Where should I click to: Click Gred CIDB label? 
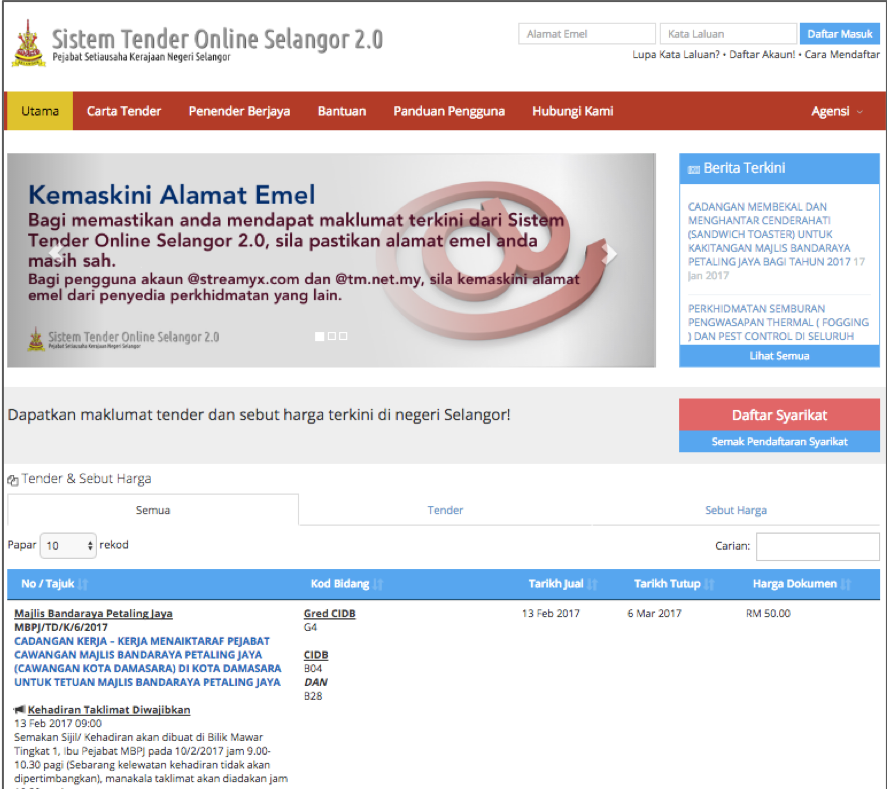(329, 614)
